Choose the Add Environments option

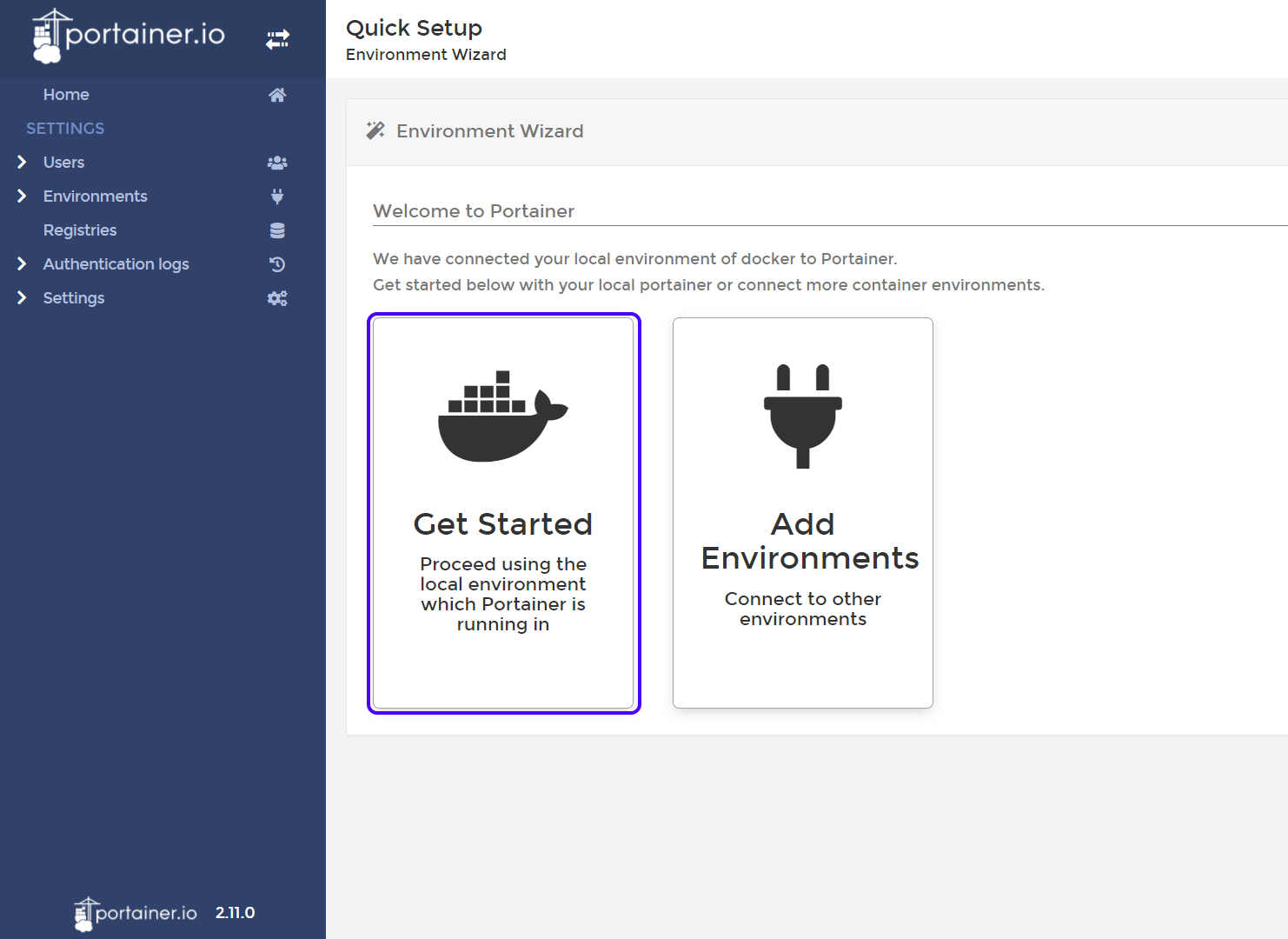pos(802,541)
